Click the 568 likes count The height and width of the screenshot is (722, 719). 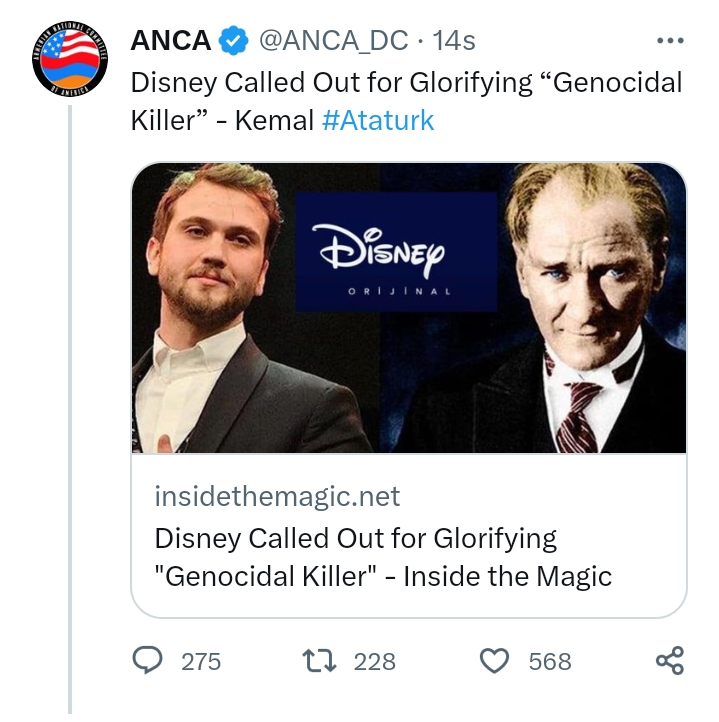pyautogui.click(x=550, y=661)
